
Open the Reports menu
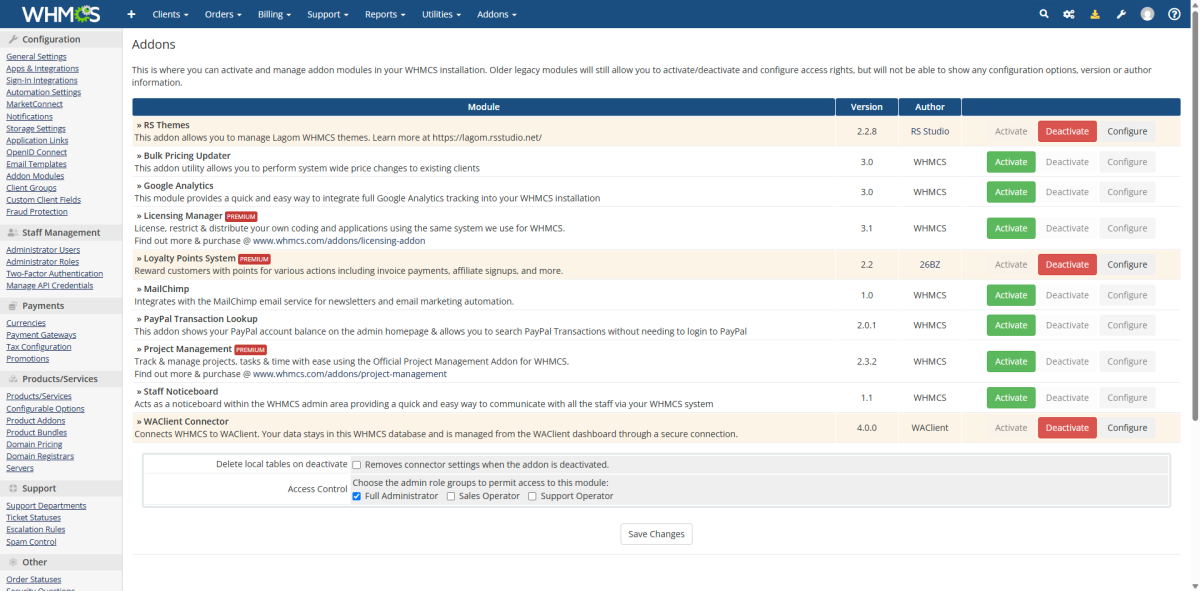(385, 15)
